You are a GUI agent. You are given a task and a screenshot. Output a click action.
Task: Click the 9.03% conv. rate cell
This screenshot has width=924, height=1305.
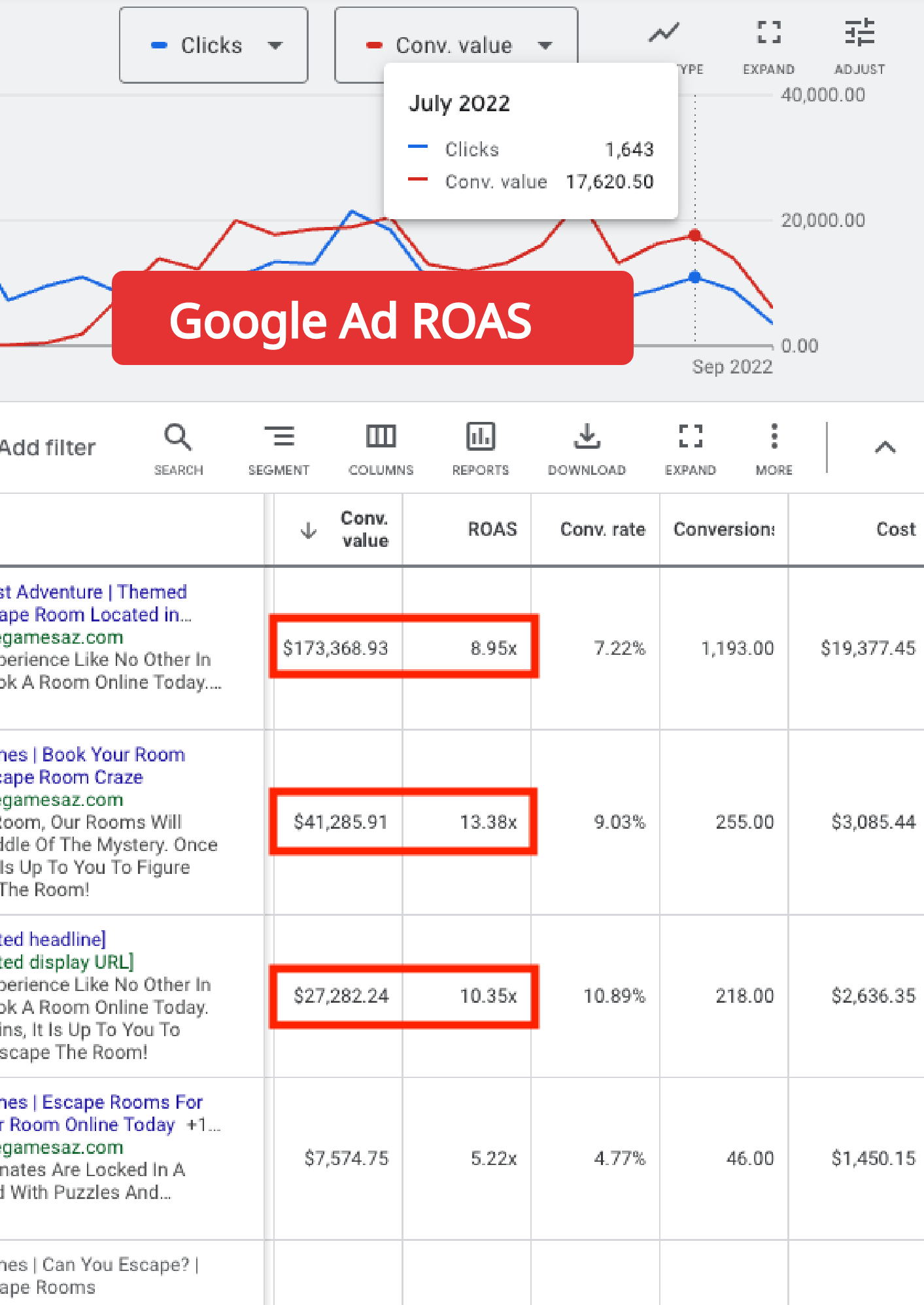point(619,822)
